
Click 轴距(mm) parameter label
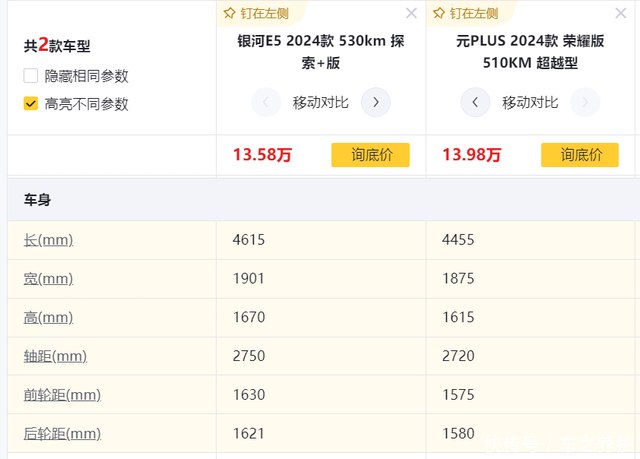(55, 356)
